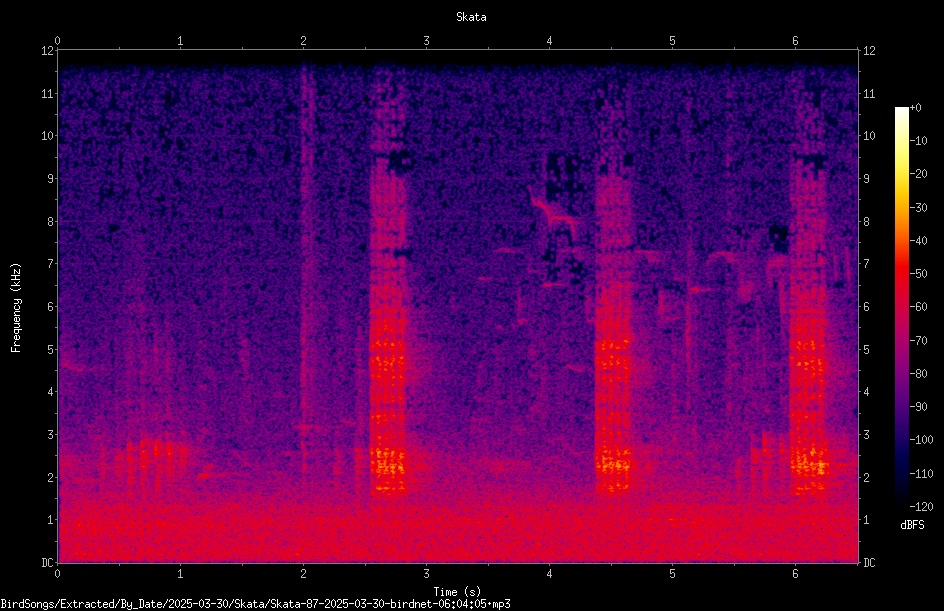Screen dimensions: 944x611
Task: Click "3" on the left frequency axis
Action: coord(50,435)
